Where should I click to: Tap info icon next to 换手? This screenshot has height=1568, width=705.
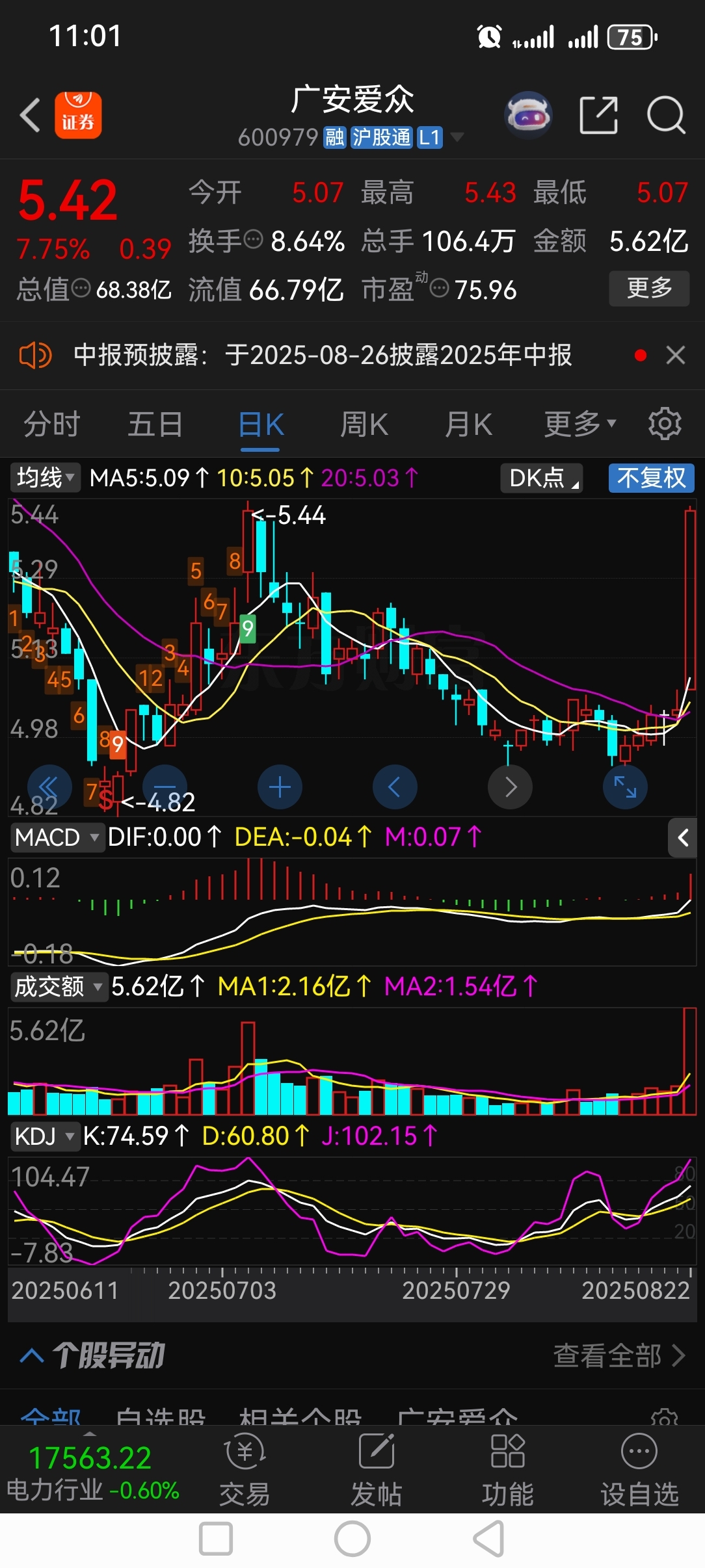click(x=252, y=240)
